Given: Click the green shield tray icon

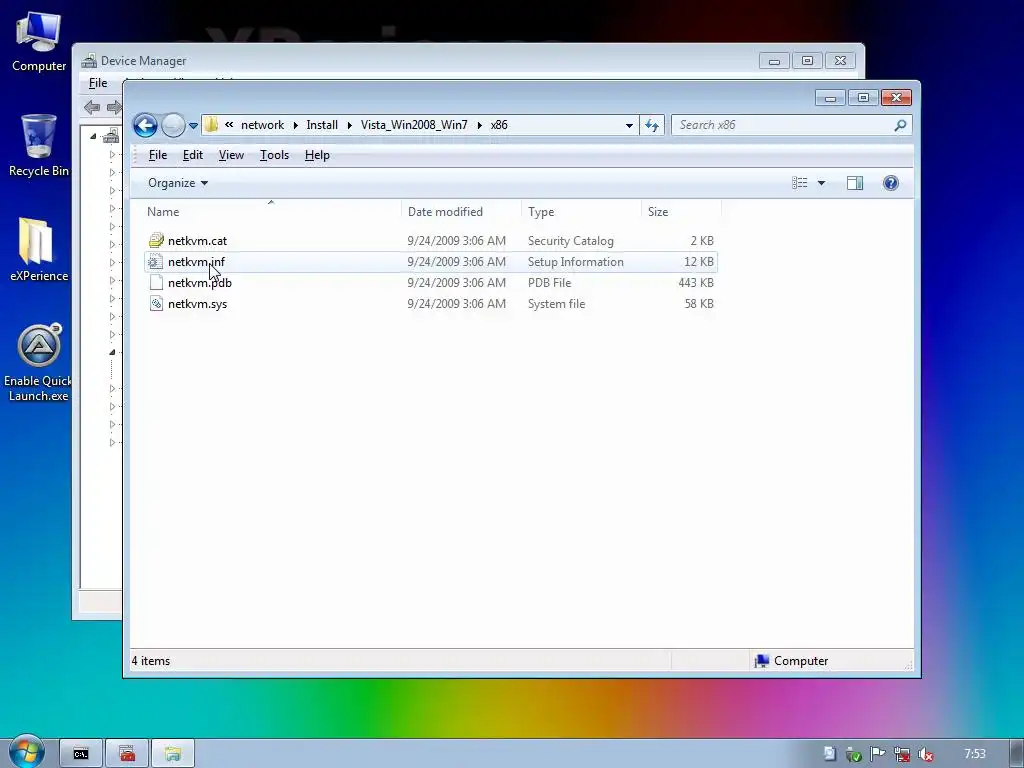Looking at the screenshot, I should [x=853, y=754].
